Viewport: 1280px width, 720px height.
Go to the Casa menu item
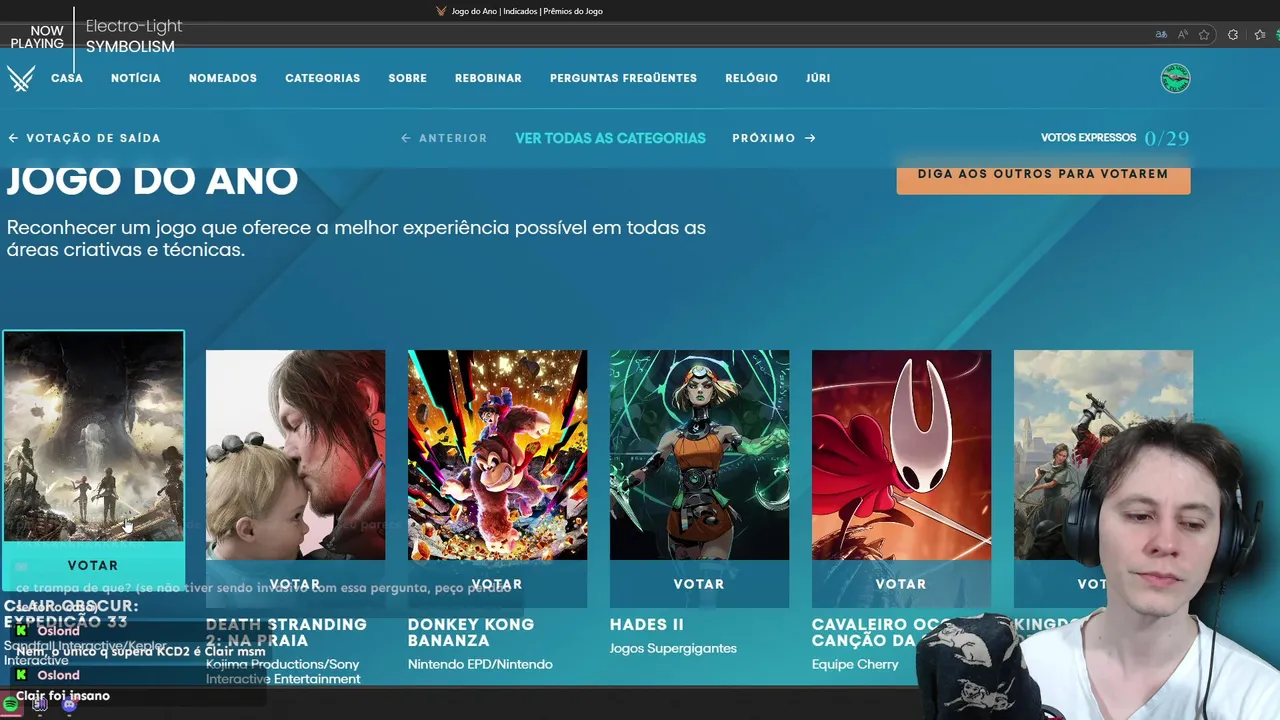[67, 78]
